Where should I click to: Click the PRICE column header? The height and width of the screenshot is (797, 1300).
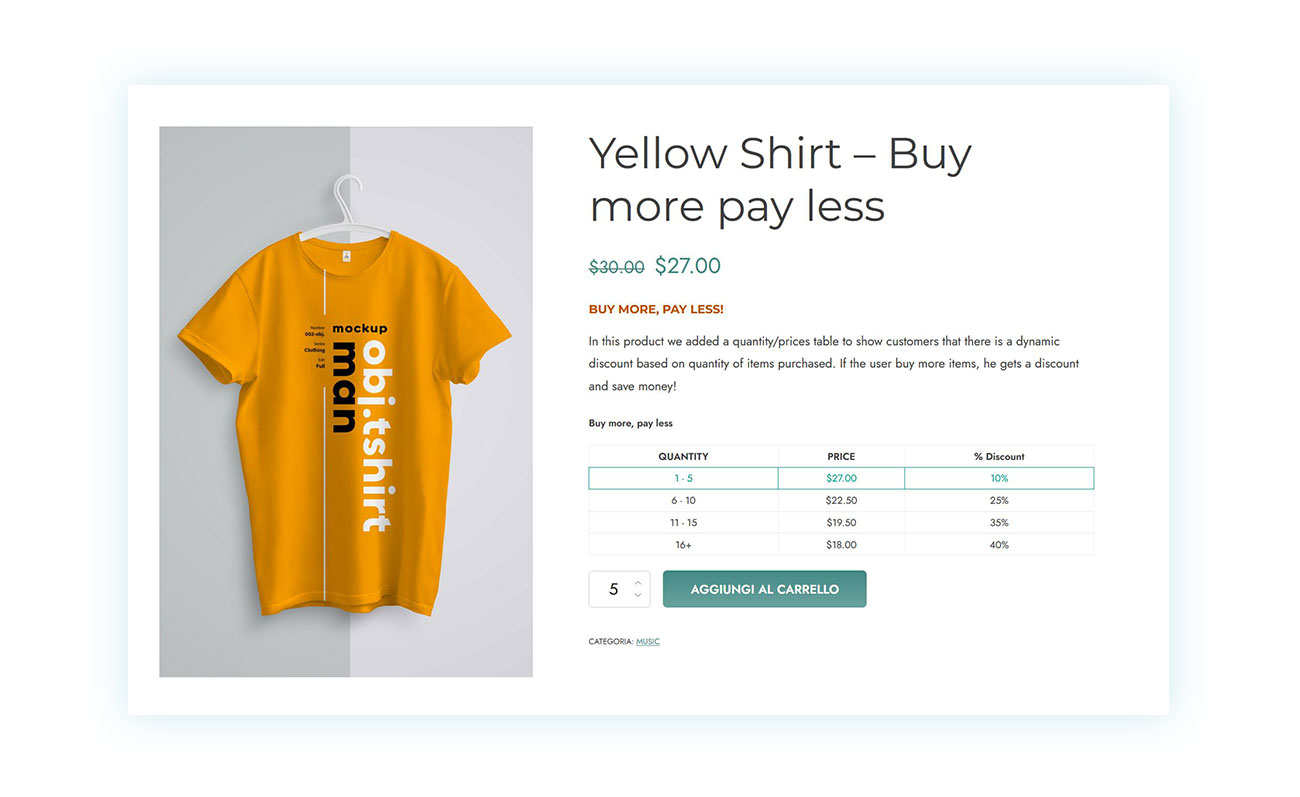[841, 456]
